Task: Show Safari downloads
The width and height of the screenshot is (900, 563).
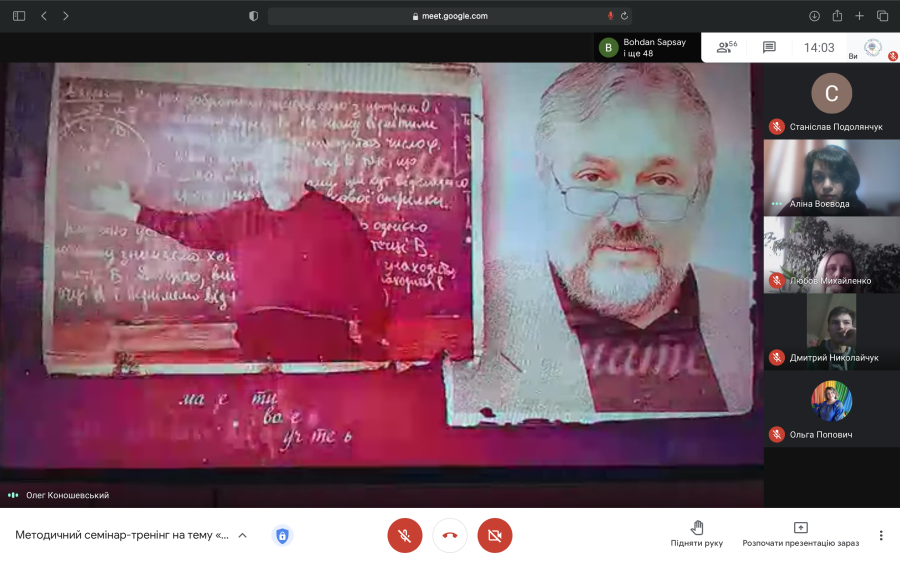Action: (814, 16)
